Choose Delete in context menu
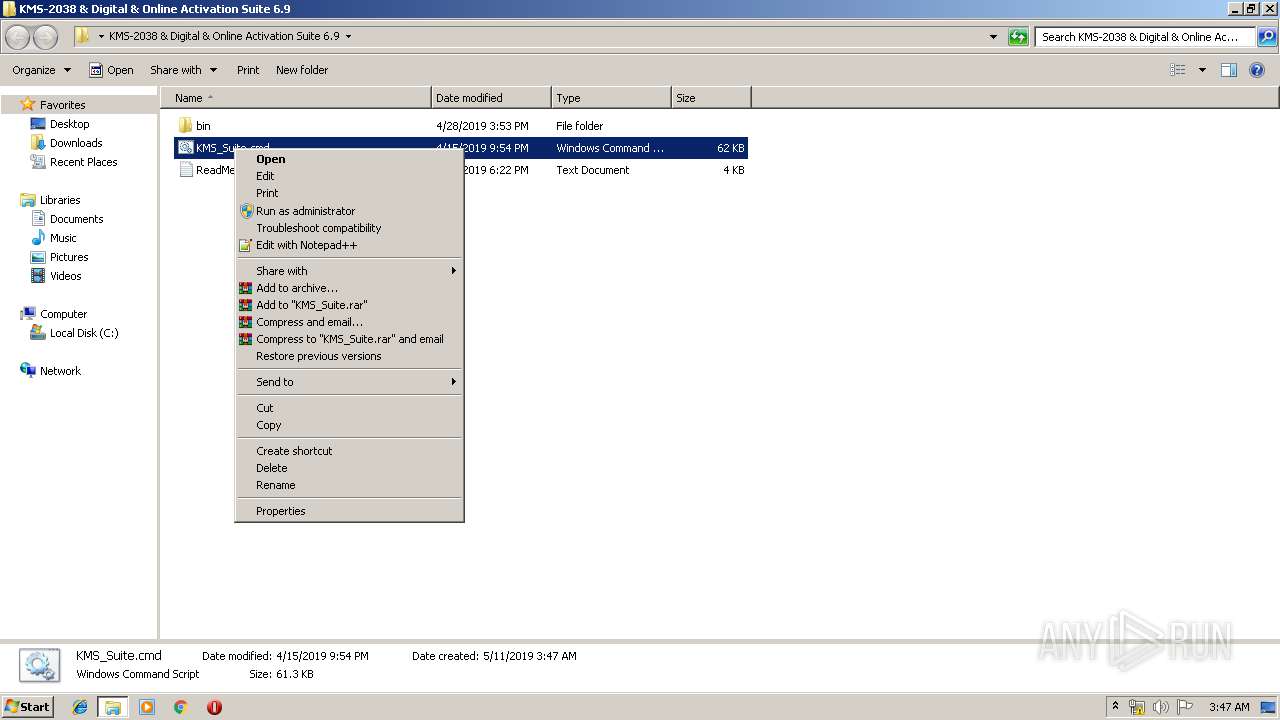This screenshot has width=1280, height=720. (349, 468)
